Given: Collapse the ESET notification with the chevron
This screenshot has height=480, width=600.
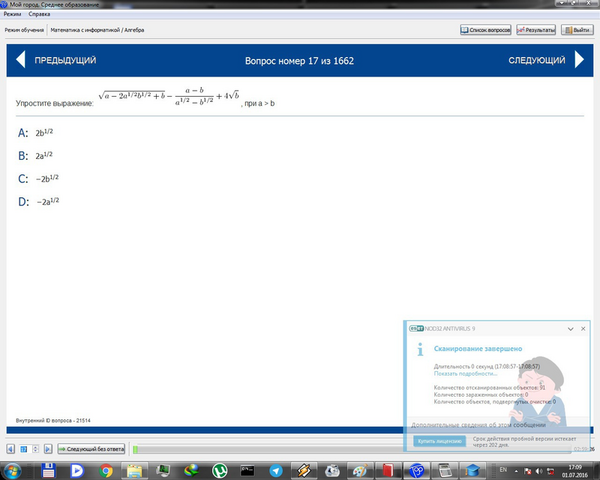Looking at the screenshot, I should pos(571,329).
